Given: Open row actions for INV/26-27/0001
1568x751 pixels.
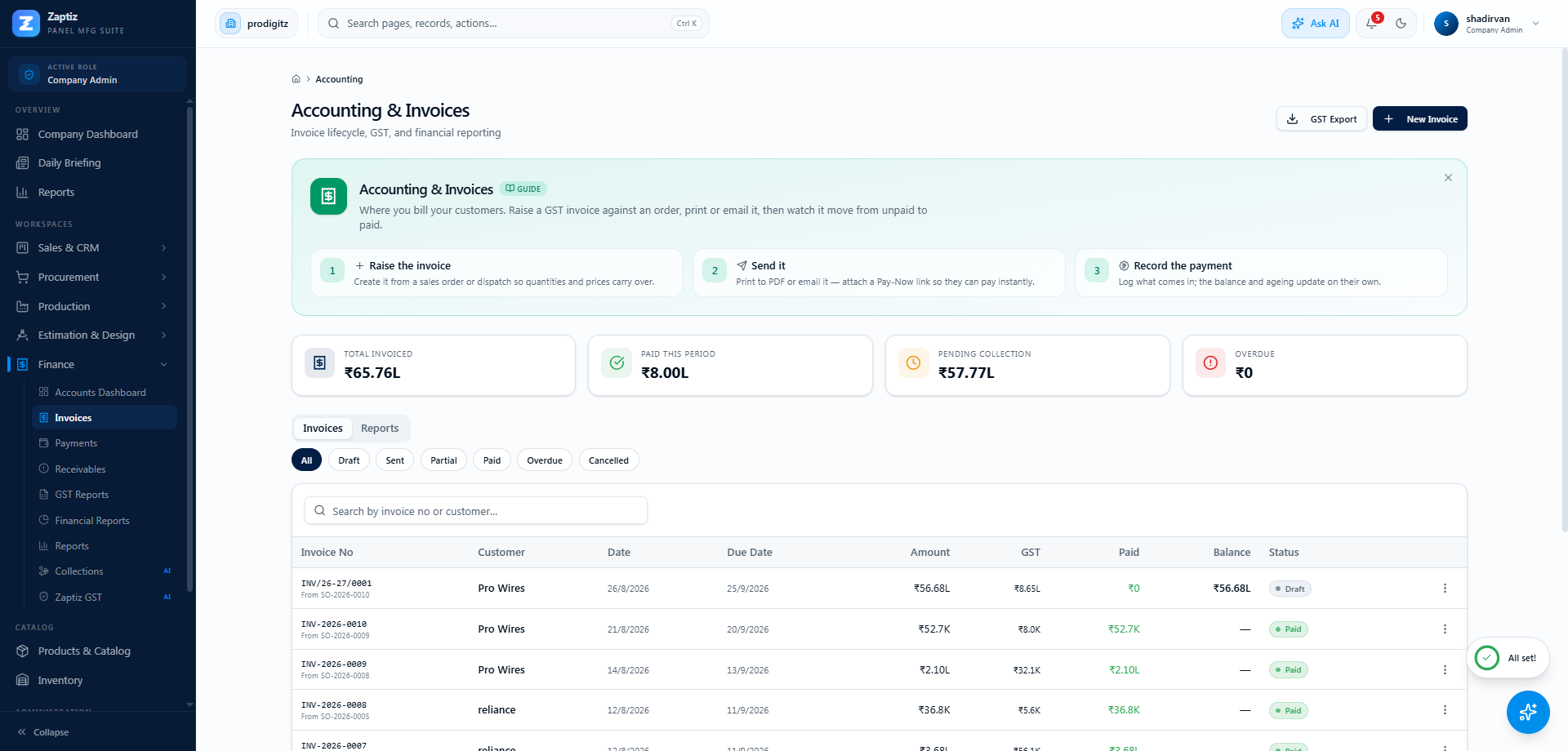Looking at the screenshot, I should click(1445, 589).
